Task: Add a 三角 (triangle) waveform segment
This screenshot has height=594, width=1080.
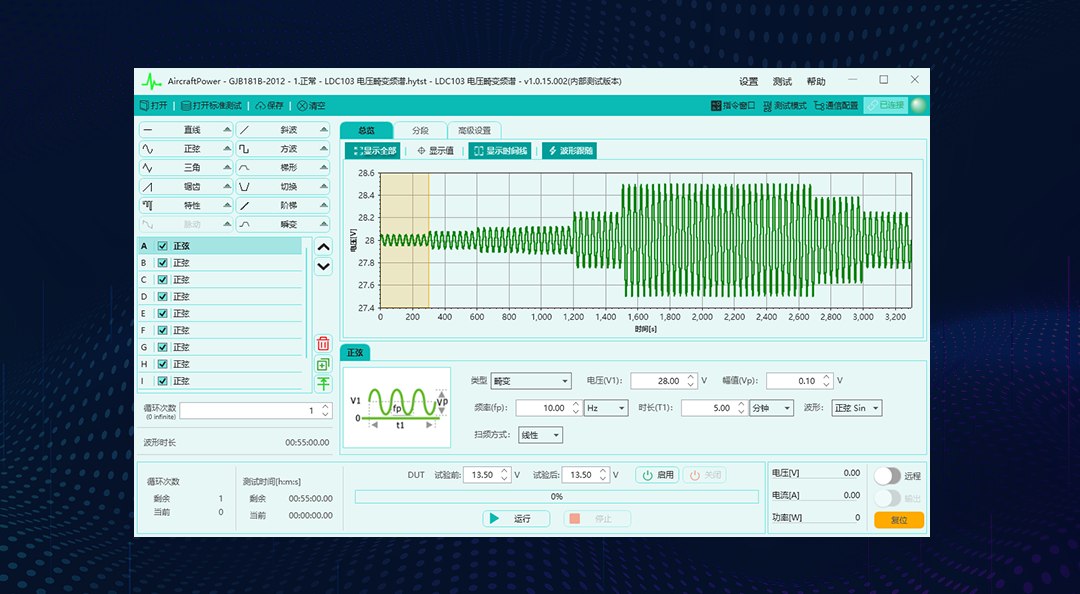Action: (186, 167)
